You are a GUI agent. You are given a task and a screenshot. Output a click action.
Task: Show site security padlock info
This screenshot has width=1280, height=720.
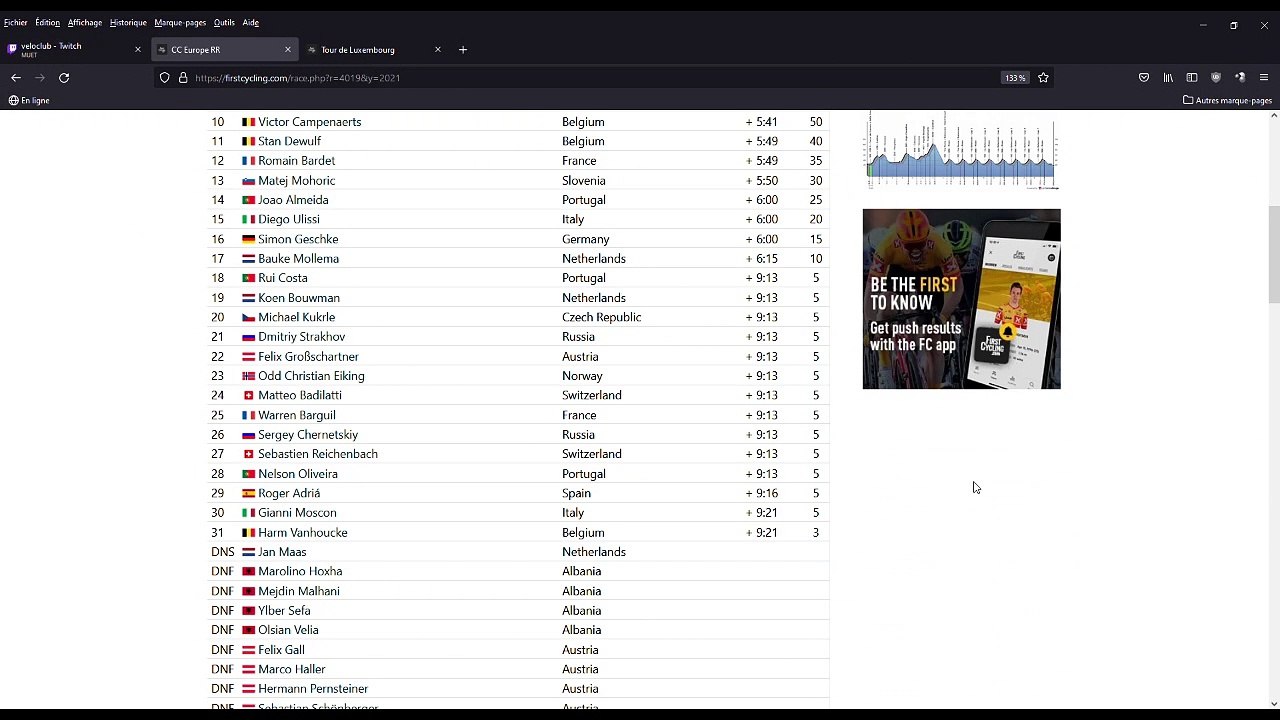click(183, 77)
